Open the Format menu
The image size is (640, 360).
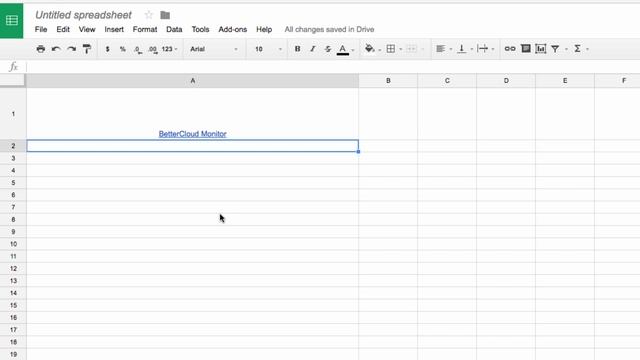coord(145,29)
